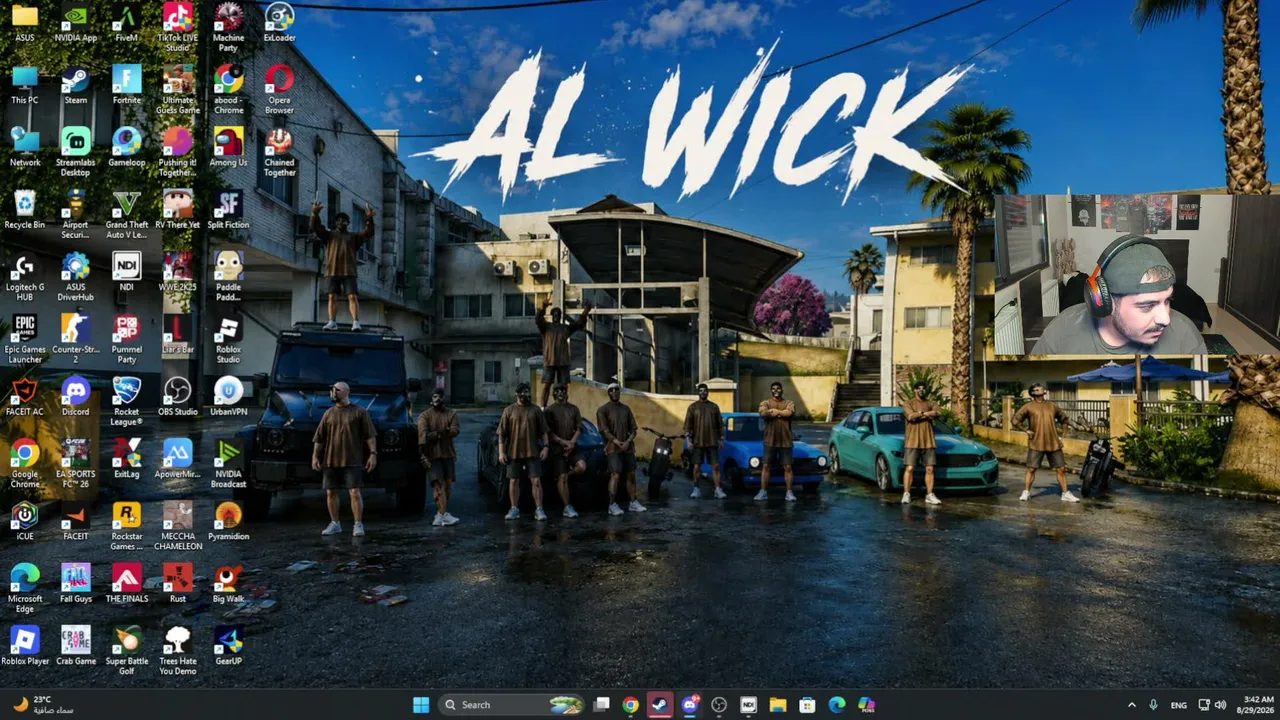Screen dimensions: 1280x720
Task: Select the Network desktop icon
Action: [x=25, y=148]
